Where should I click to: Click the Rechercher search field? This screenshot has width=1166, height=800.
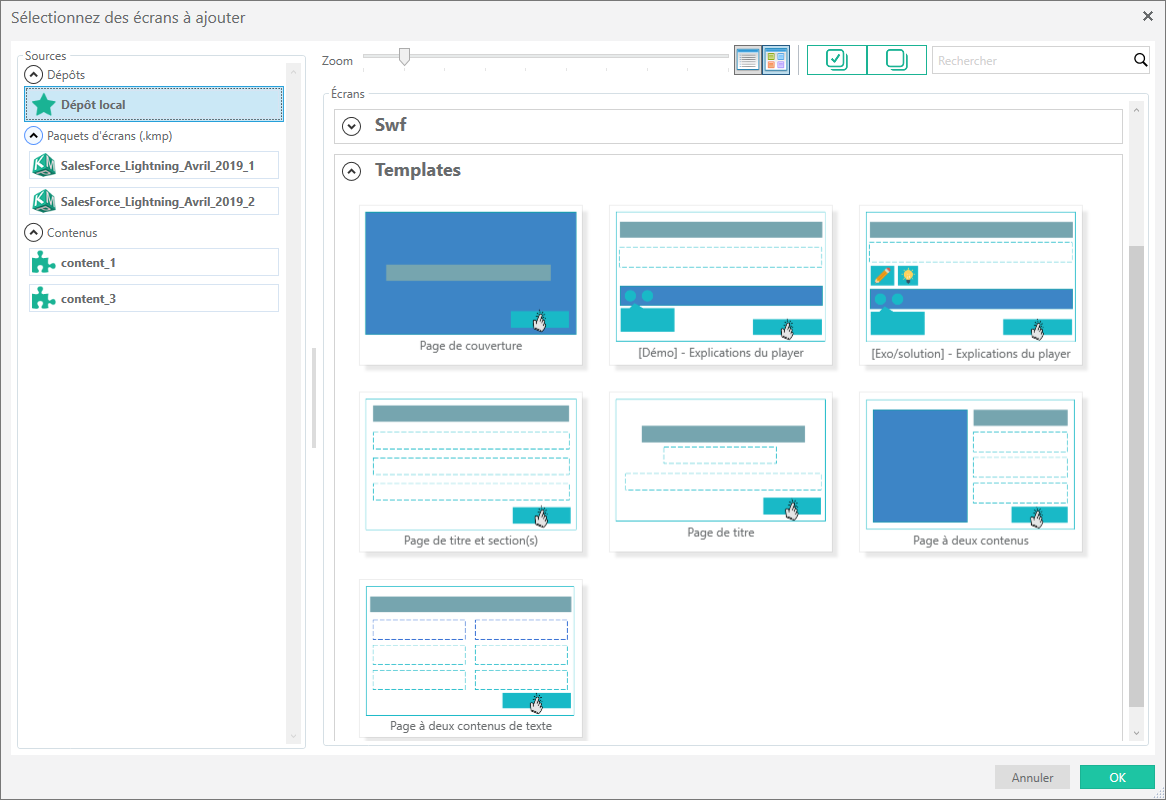point(1030,61)
